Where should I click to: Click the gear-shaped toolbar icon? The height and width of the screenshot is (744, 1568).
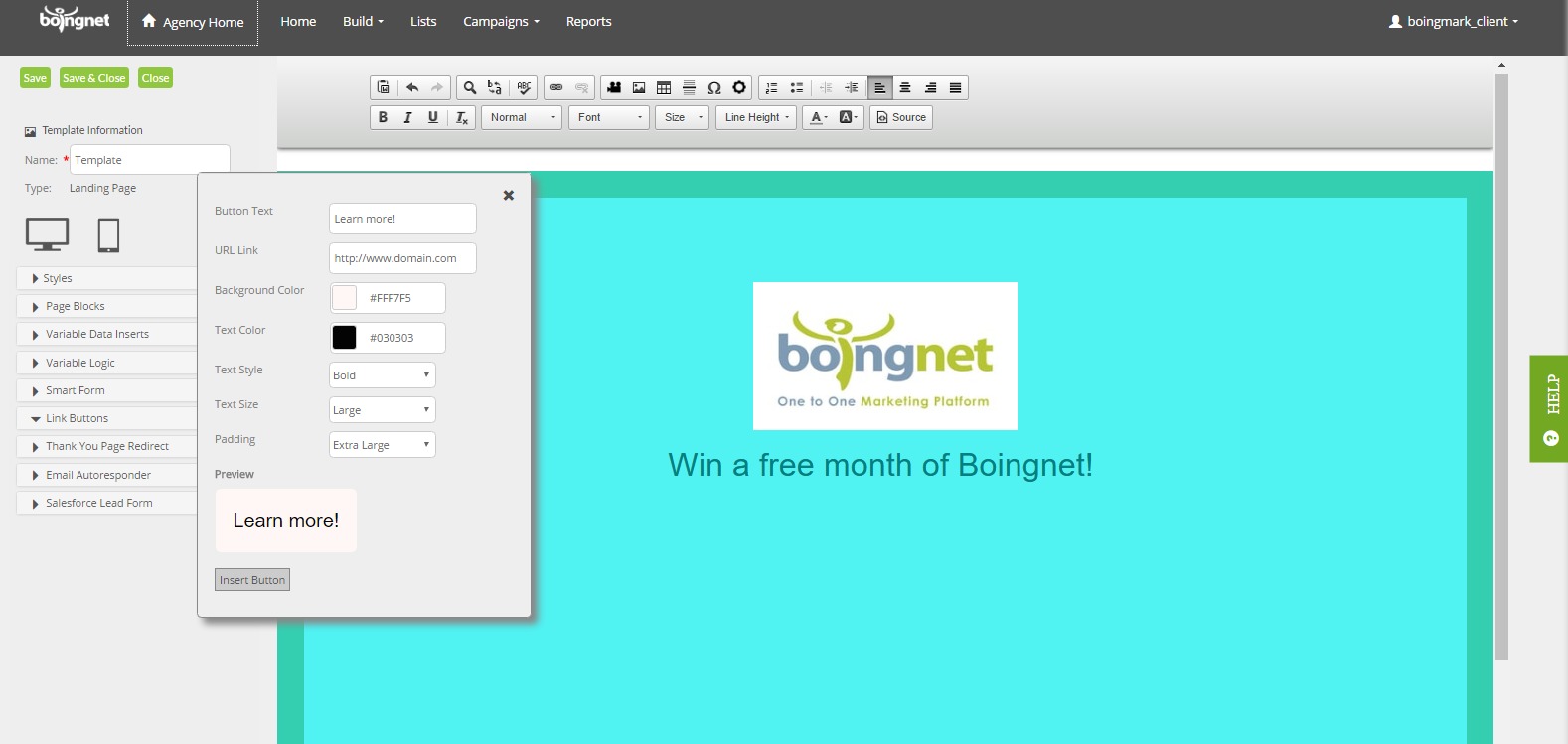(x=739, y=88)
